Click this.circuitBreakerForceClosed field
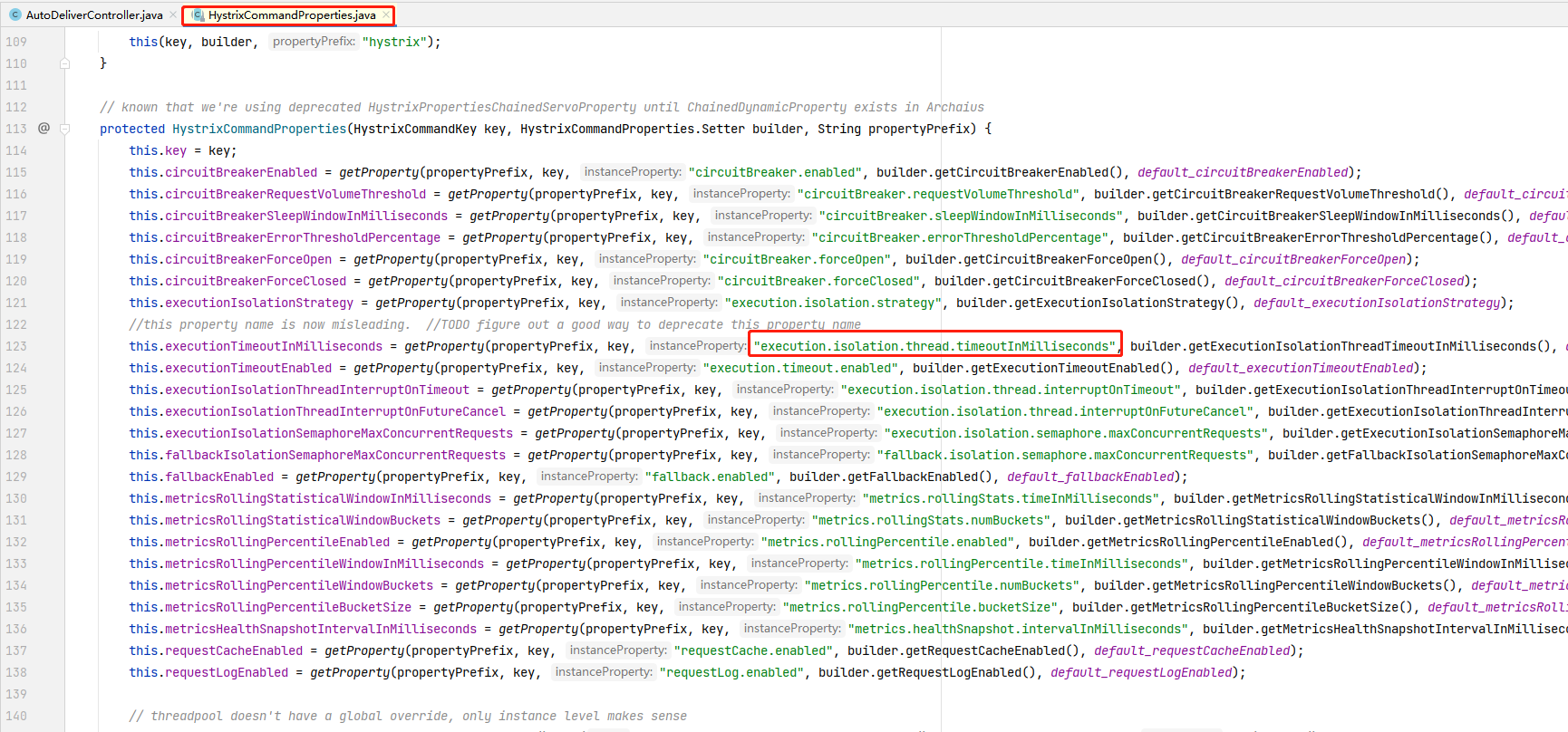This screenshot has width=1568, height=732. (x=237, y=281)
